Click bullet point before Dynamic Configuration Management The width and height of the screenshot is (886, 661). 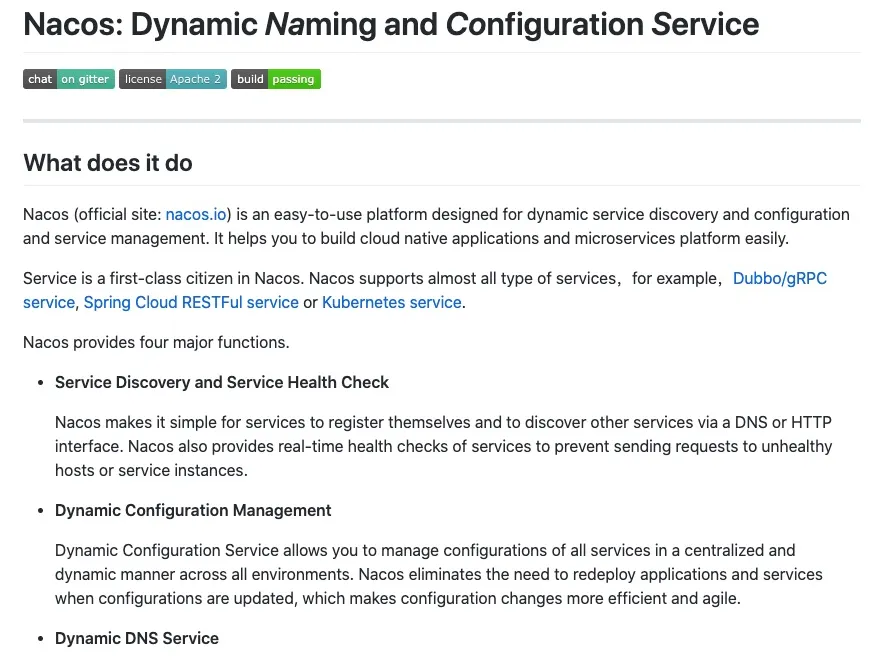click(40, 511)
